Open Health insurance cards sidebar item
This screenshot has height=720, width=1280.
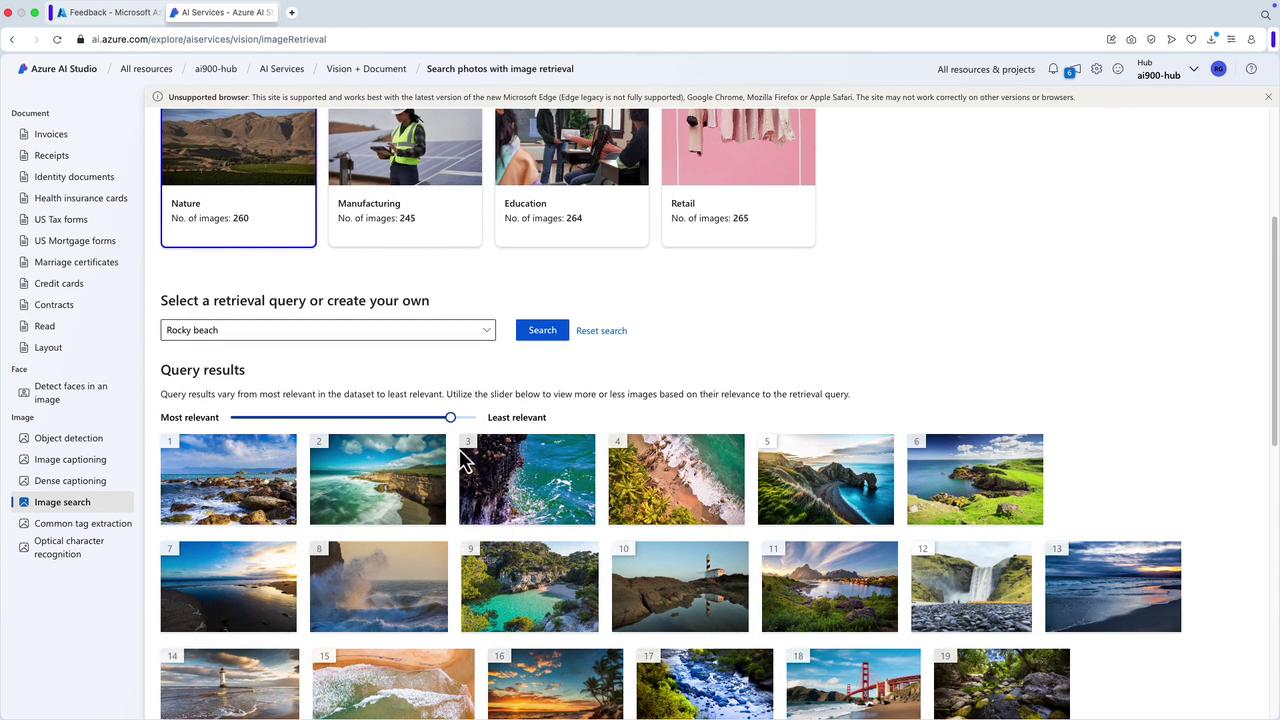81,198
